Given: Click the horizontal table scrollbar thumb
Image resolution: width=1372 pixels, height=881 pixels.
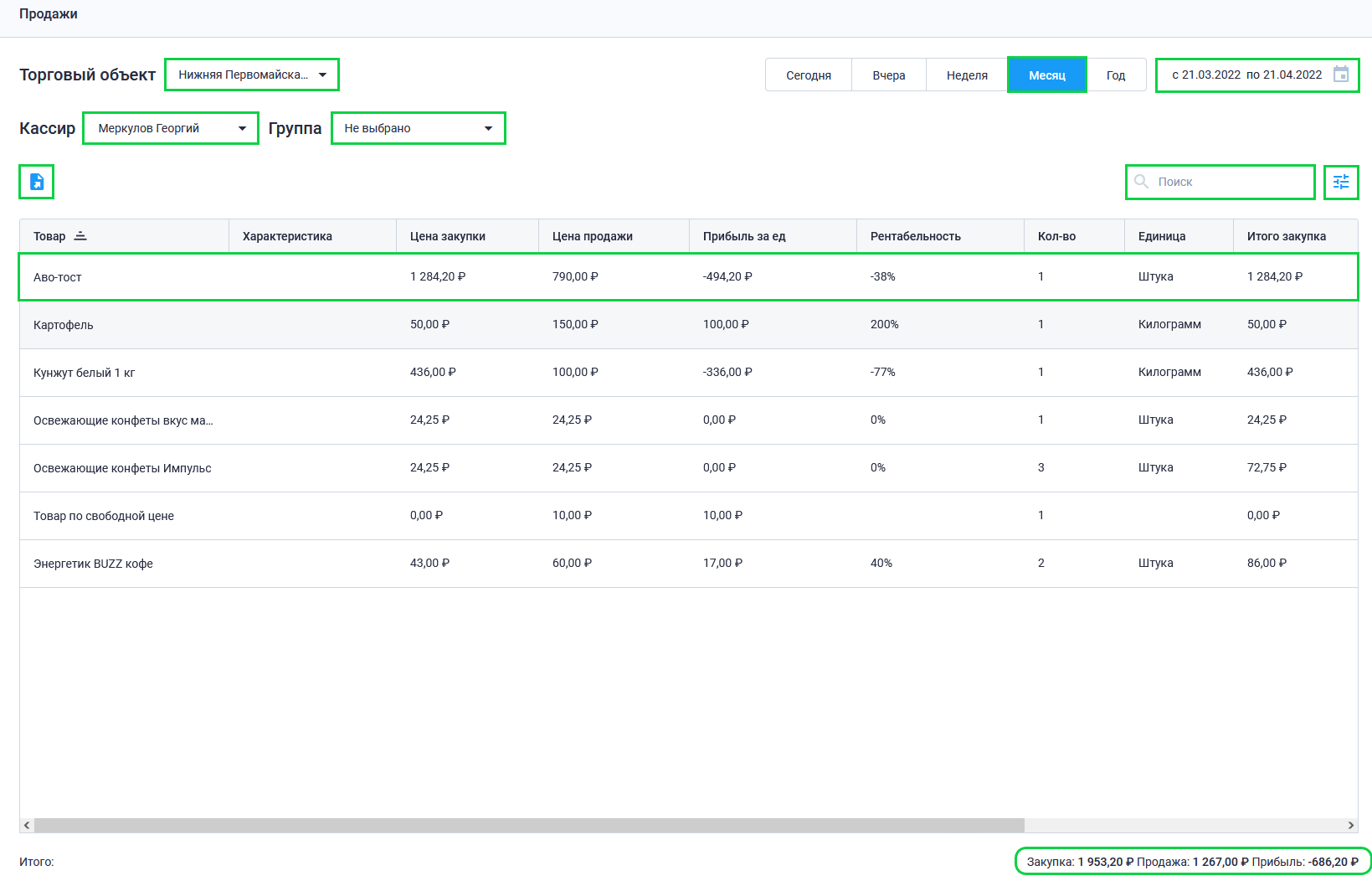Looking at the screenshot, I should [x=527, y=826].
